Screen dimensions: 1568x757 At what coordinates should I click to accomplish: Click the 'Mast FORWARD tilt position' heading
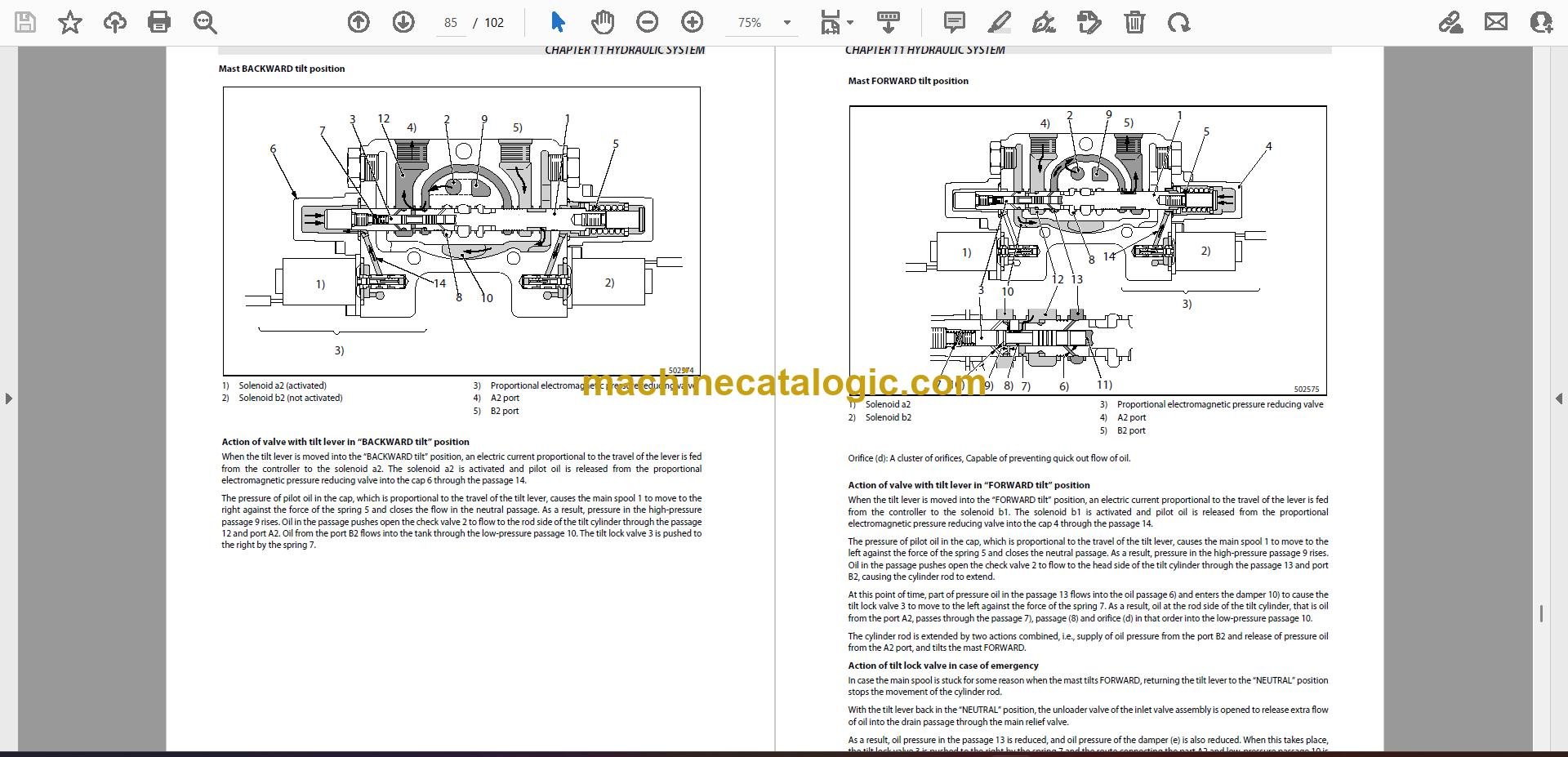pyautogui.click(x=908, y=81)
